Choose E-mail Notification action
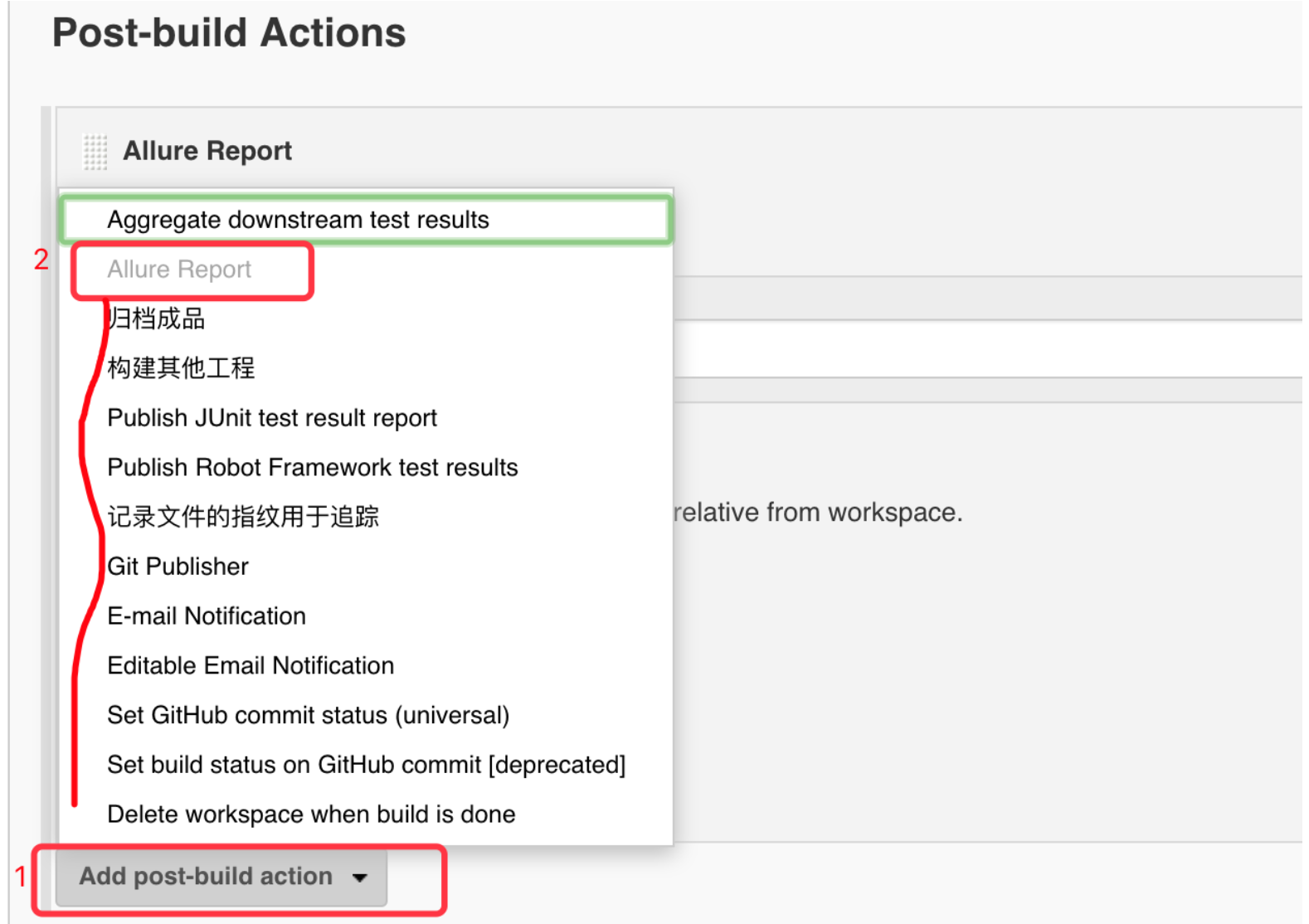Screen dimensions: 1309x924 point(207,616)
